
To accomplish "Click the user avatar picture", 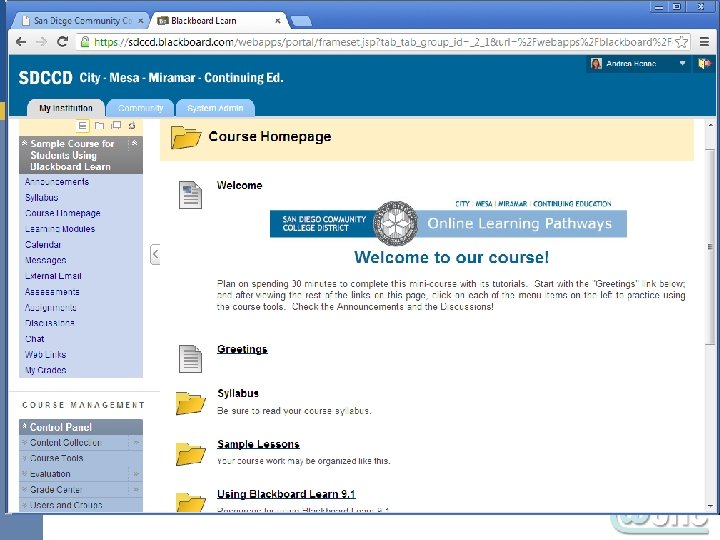I will point(596,63).
